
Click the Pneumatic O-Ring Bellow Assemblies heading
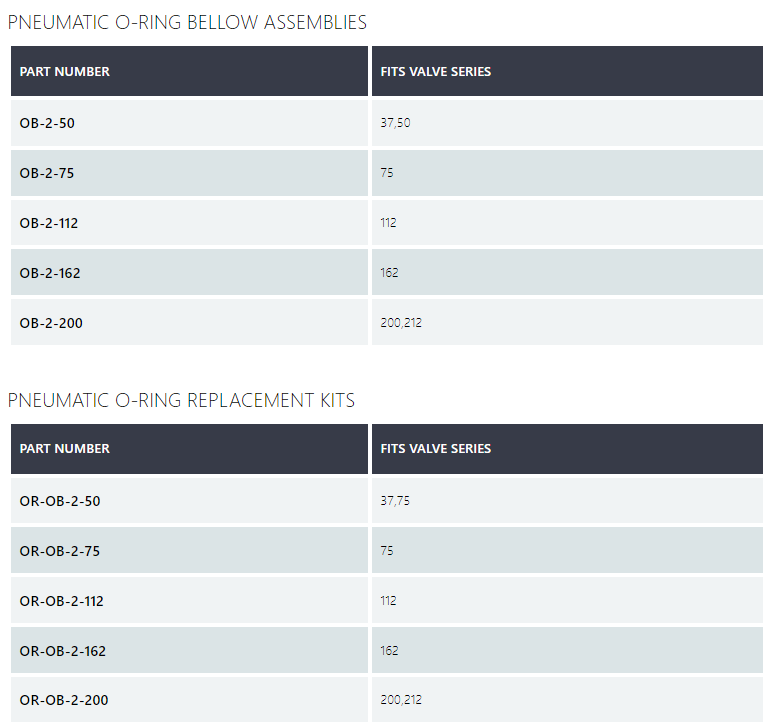coord(187,22)
